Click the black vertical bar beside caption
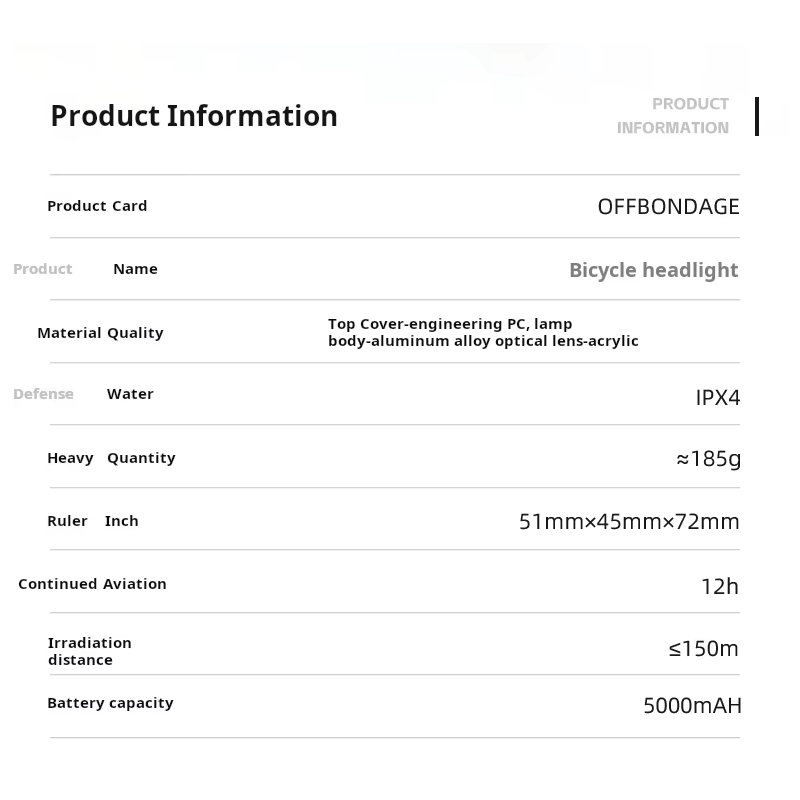This screenshot has height=800, width=800. click(x=757, y=116)
